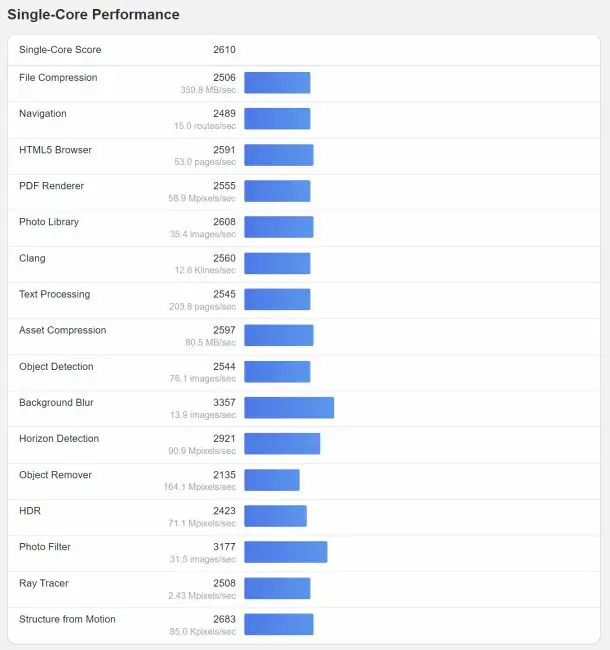This screenshot has width=610, height=650.
Task: Select the Single-Core Score value 2610
Action: click(x=224, y=50)
